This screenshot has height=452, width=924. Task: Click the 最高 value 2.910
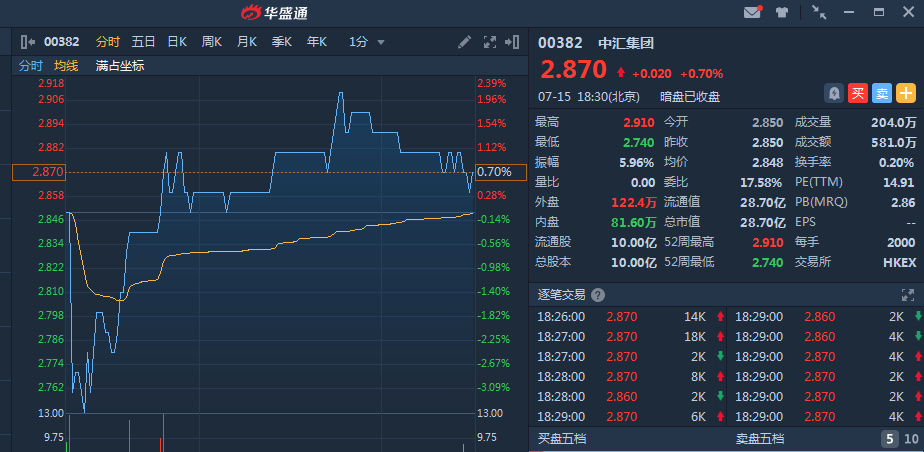(639, 123)
